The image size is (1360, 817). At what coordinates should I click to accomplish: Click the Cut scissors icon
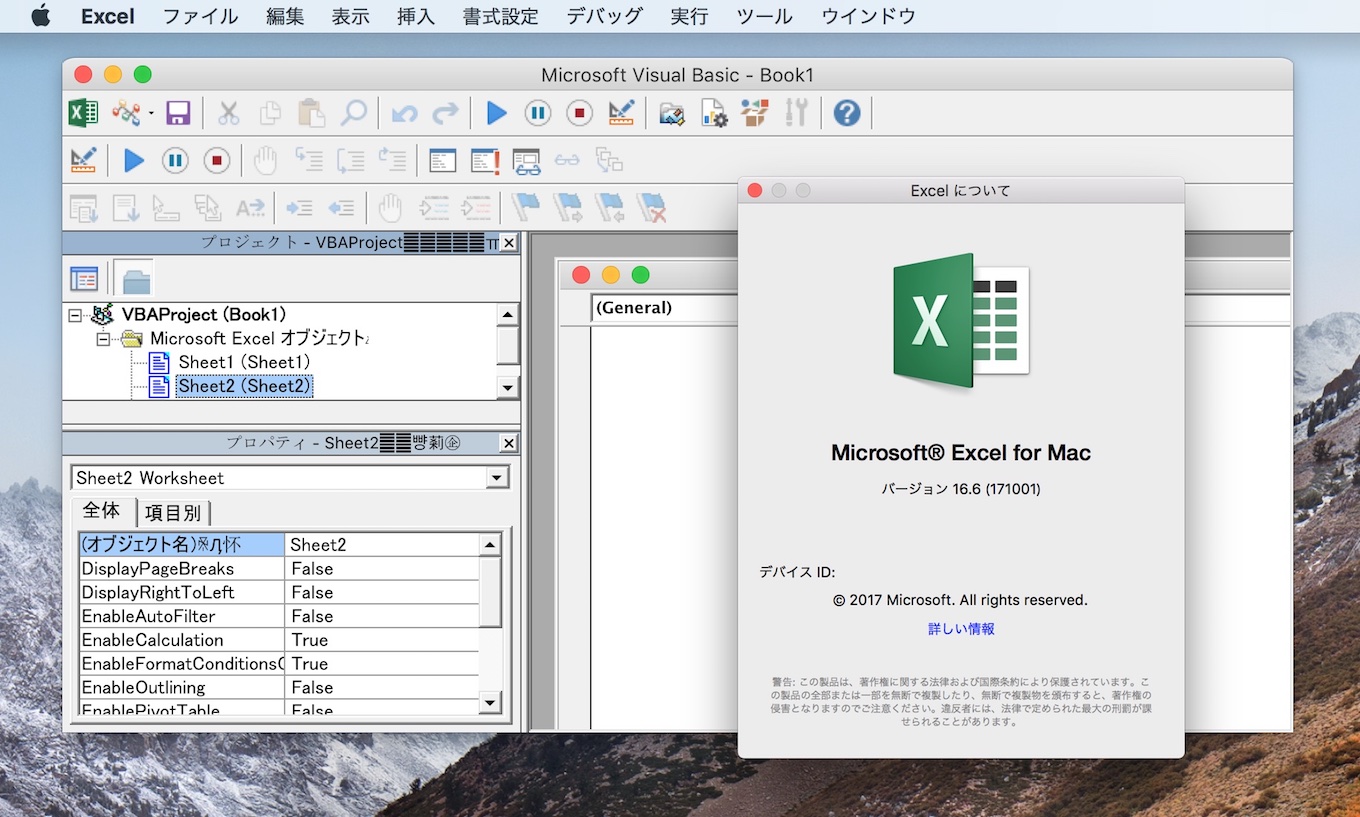(x=229, y=113)
